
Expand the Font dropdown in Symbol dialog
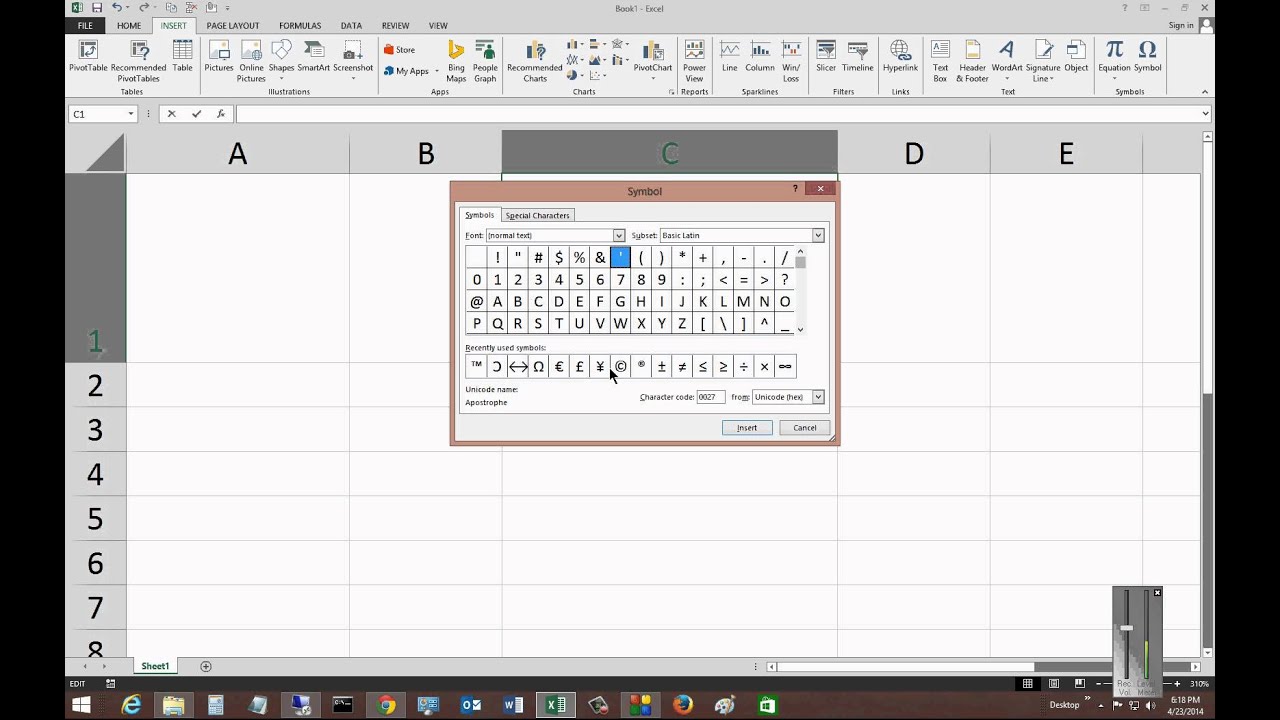tap(619, 236)
